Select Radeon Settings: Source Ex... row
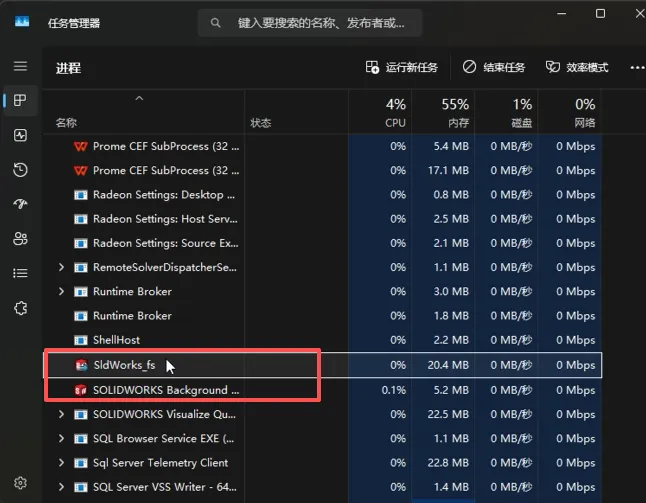 coord(323,243)
